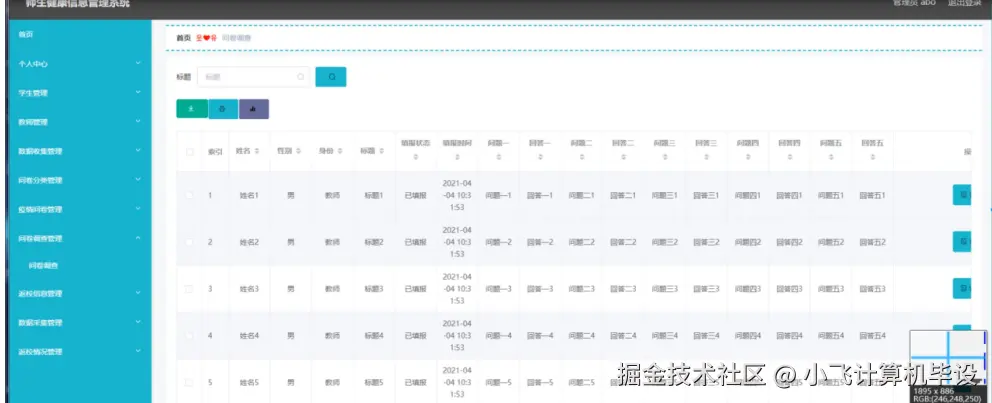This screenshot has height=403, width=992.
Task: Expand 疫情问卷管理 sidebar chevron
Action: coord(138,209)
